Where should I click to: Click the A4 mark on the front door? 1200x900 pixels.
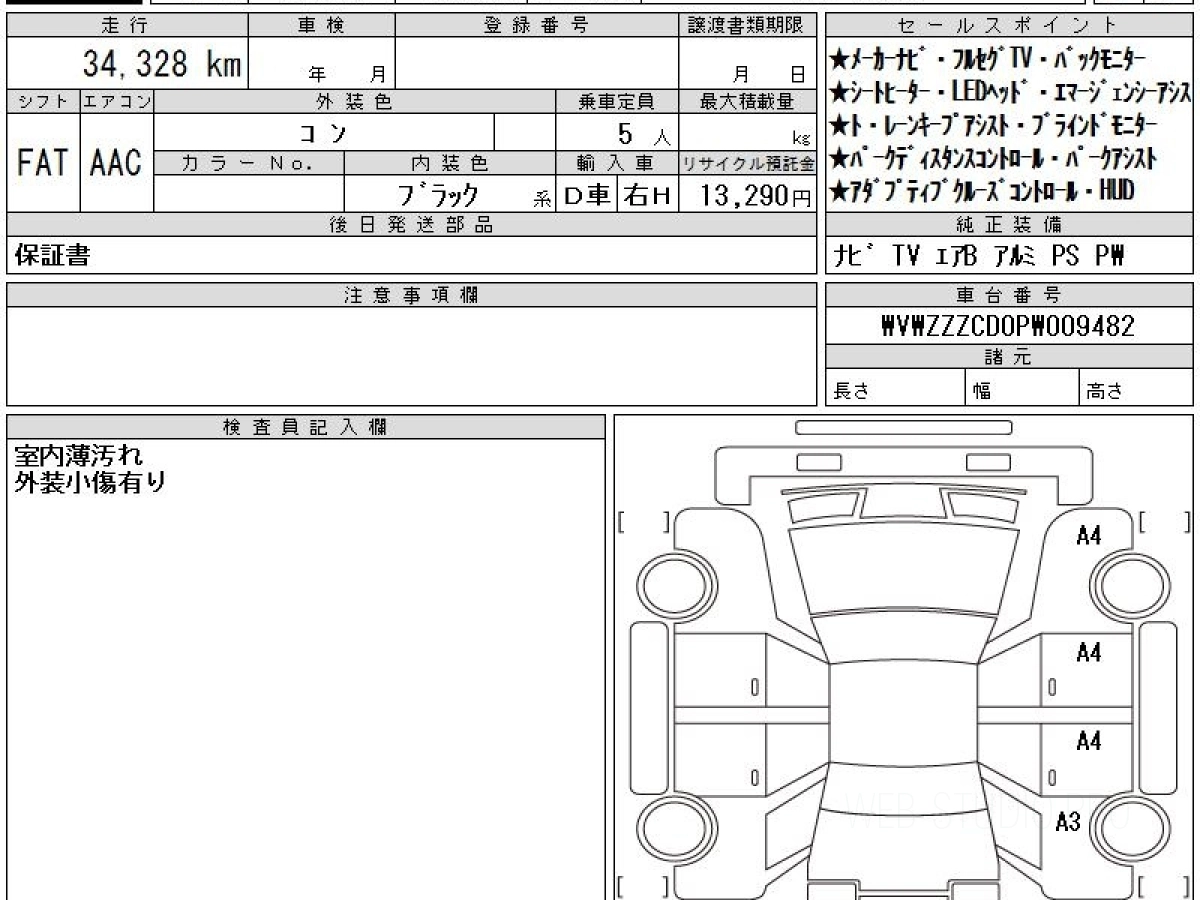(x=1088, y=653)
